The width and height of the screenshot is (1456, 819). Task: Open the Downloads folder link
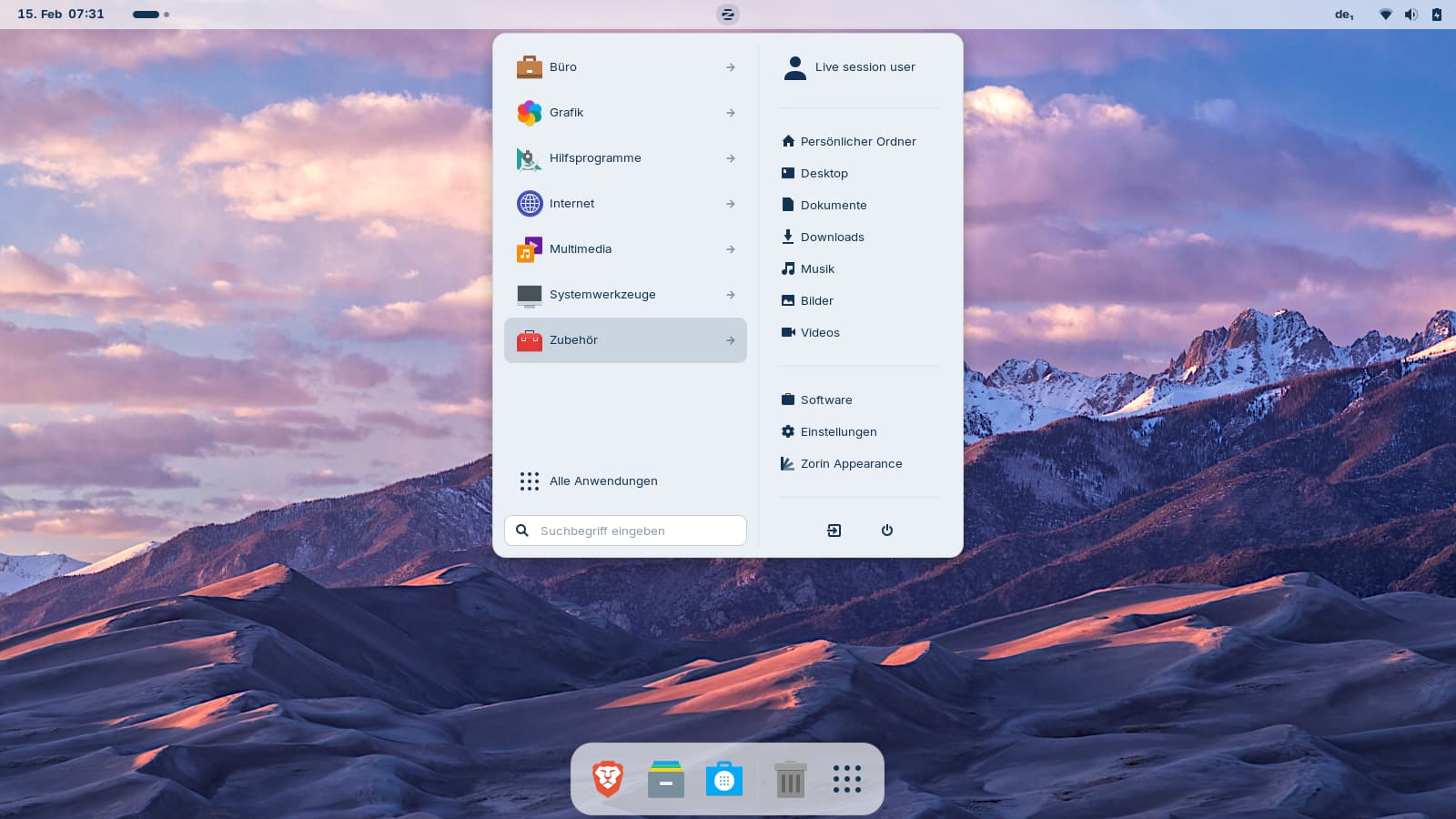click(x=832, y=238)
